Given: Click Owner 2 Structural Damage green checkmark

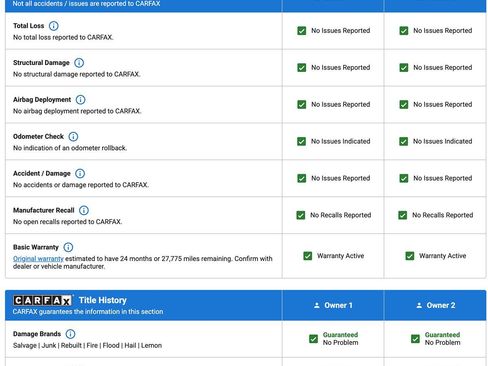Looking at the screenshot, I should 404,68.
